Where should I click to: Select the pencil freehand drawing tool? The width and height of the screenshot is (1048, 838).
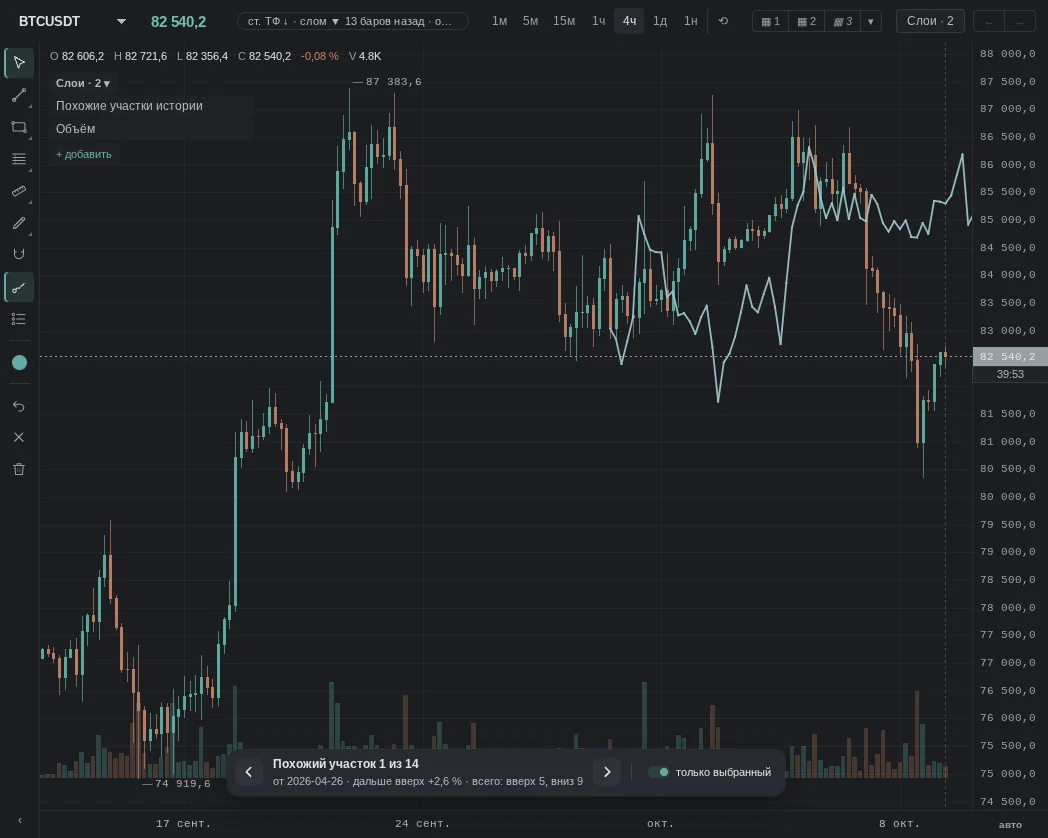19,223
